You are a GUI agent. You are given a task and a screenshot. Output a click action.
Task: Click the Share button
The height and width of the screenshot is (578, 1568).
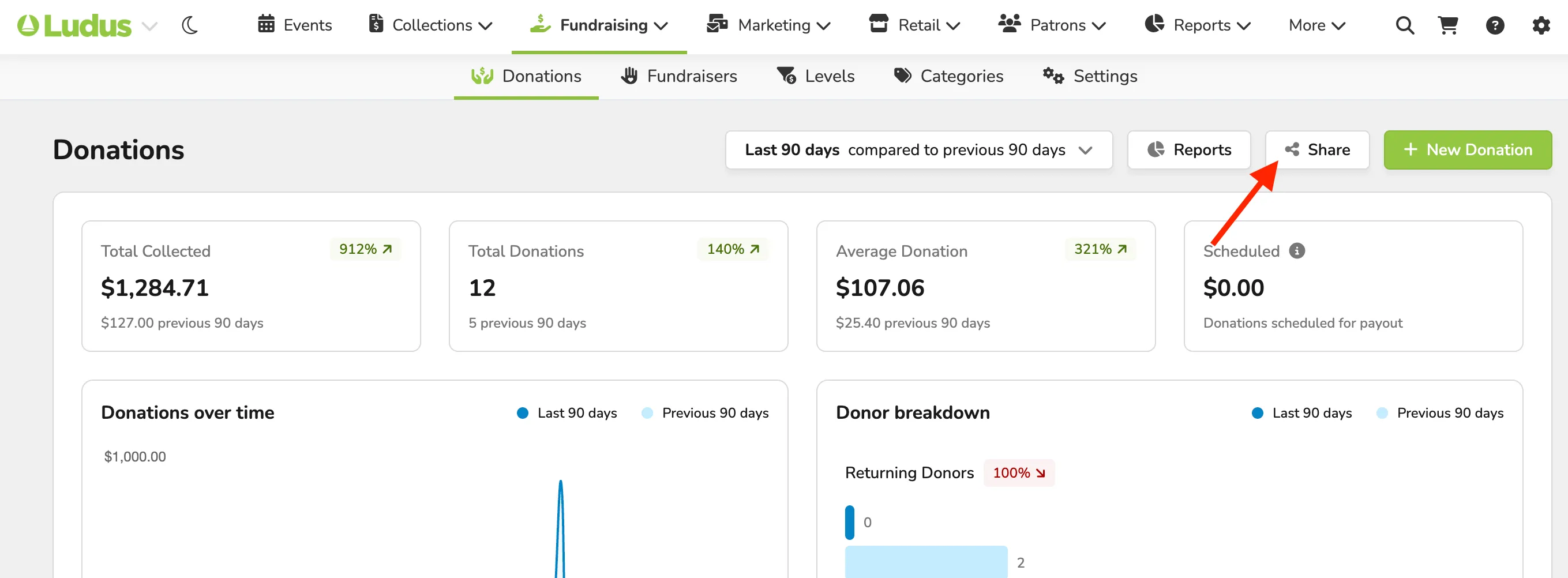tap(1317, 149)
